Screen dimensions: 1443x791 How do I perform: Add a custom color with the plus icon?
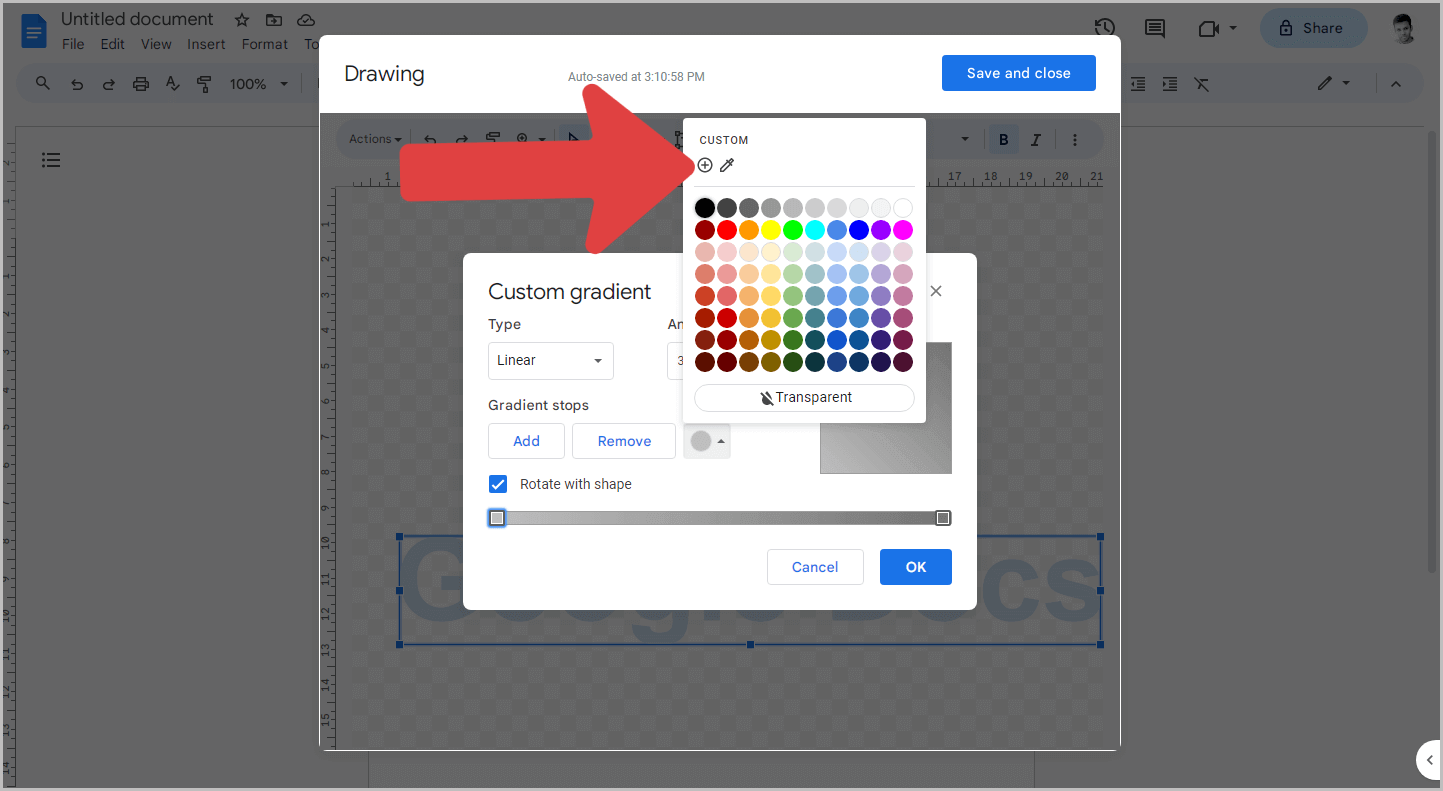point(705,165)
